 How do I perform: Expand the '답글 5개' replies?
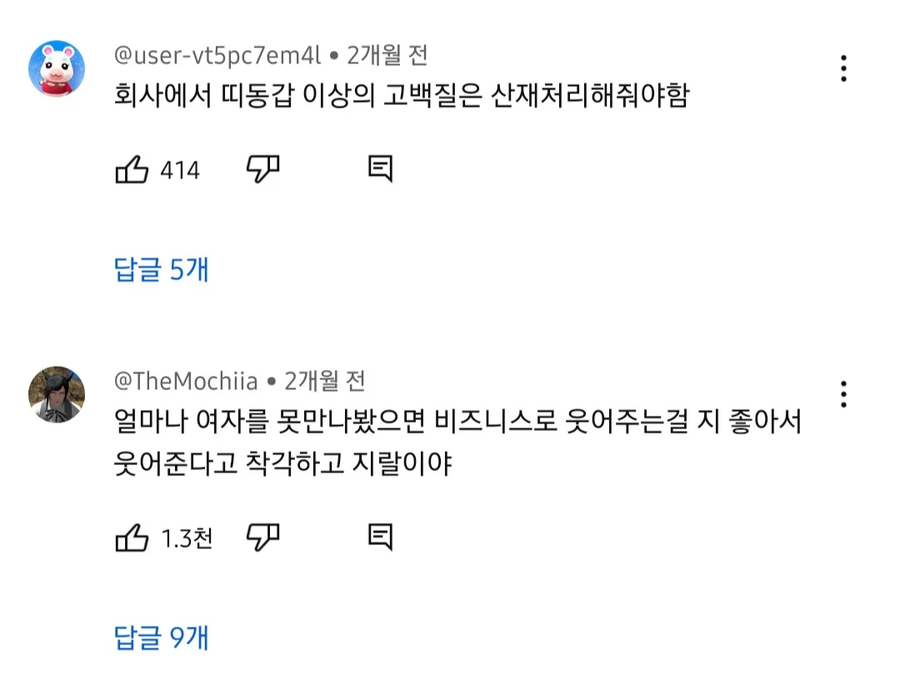tap(160, 268)
